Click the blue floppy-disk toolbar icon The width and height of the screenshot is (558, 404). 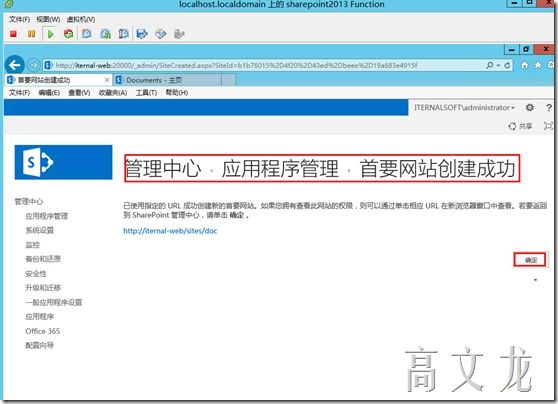click(x=142, y=34)
